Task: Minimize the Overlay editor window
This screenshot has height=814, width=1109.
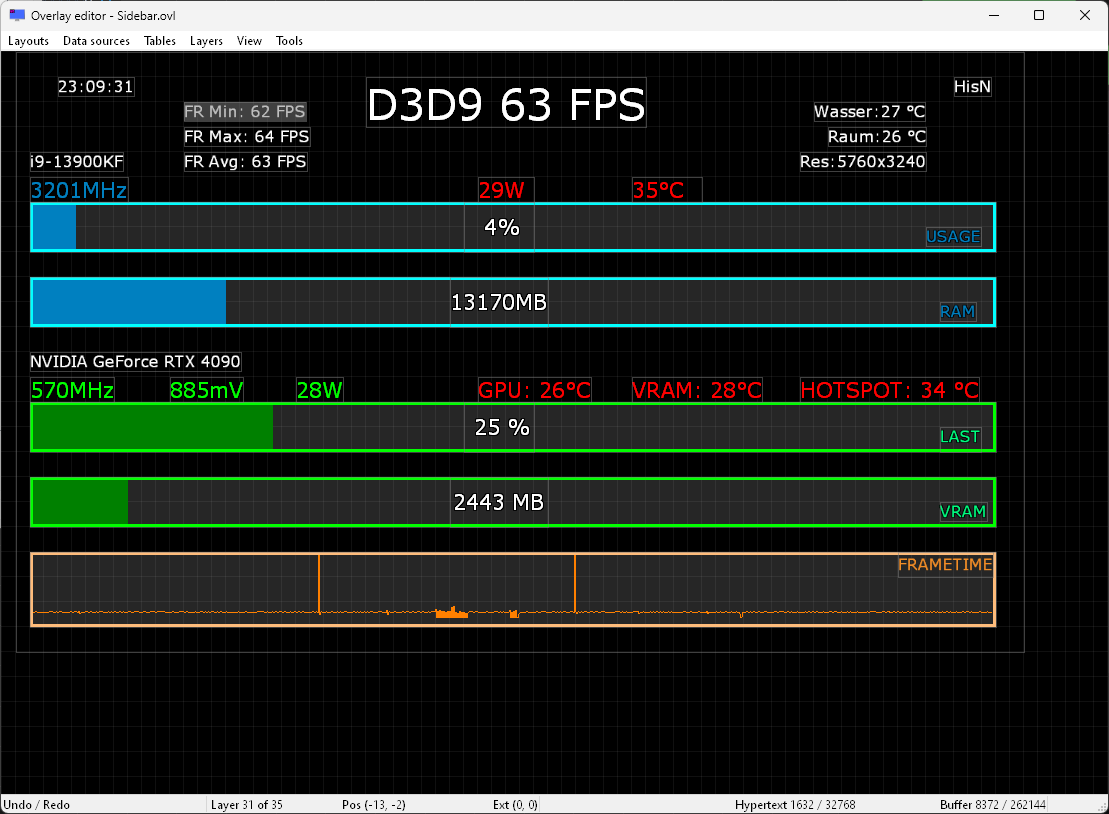Action: click(x=994, y=15)
